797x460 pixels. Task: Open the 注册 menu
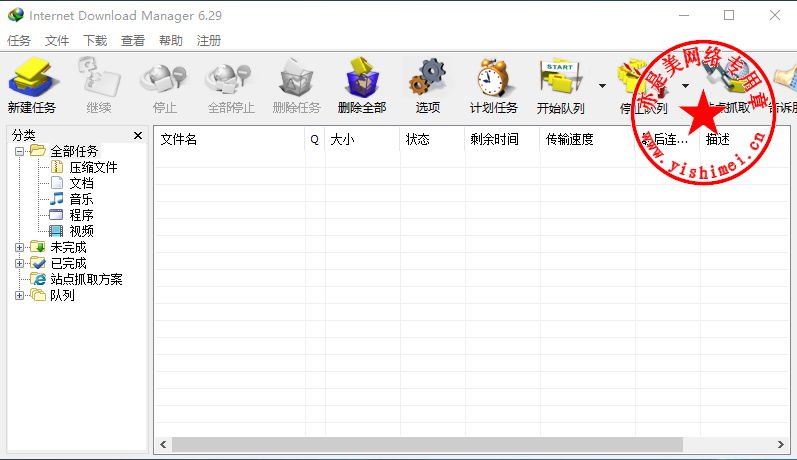click(209, 41)
